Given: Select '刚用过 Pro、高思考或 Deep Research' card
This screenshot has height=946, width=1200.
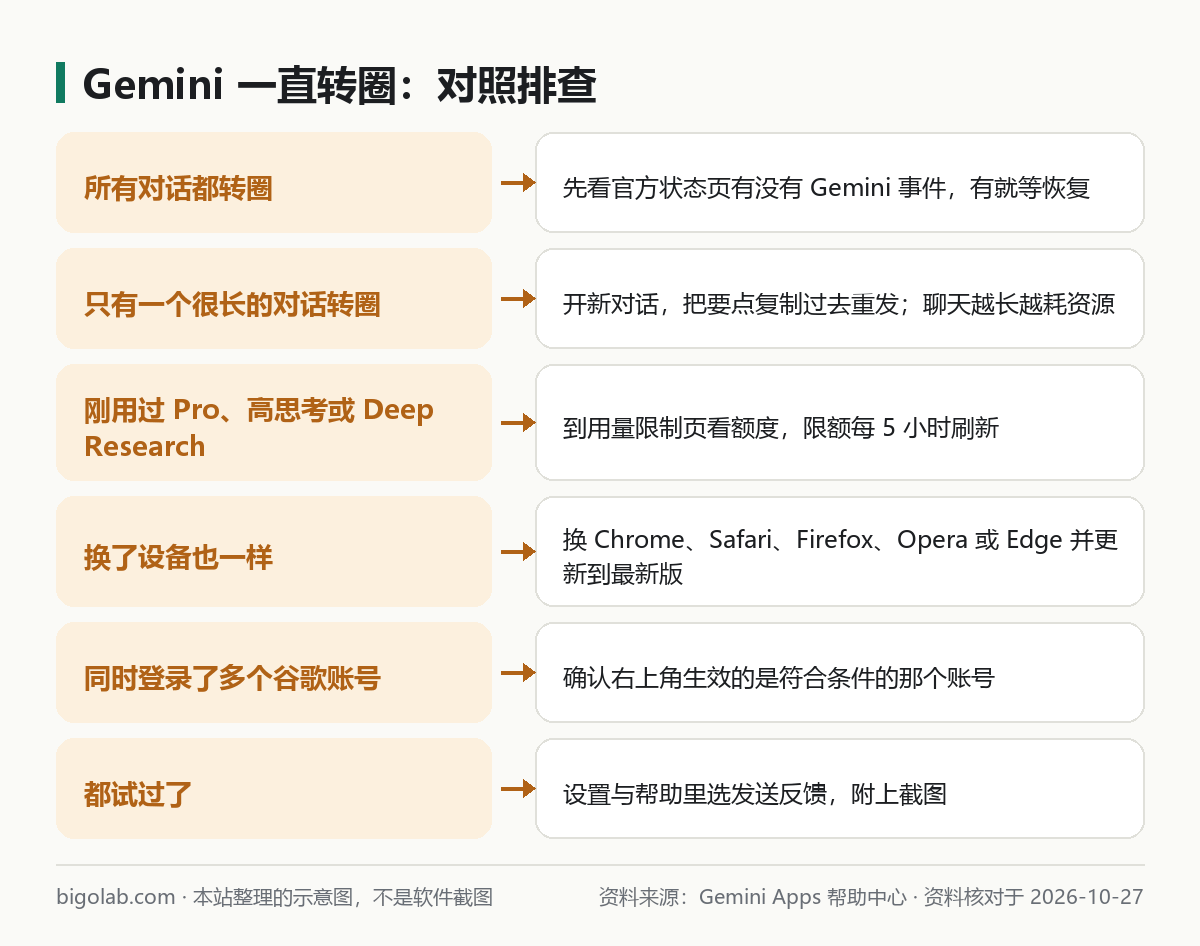Looking at the screenshot, I should [x=274, y=423].
